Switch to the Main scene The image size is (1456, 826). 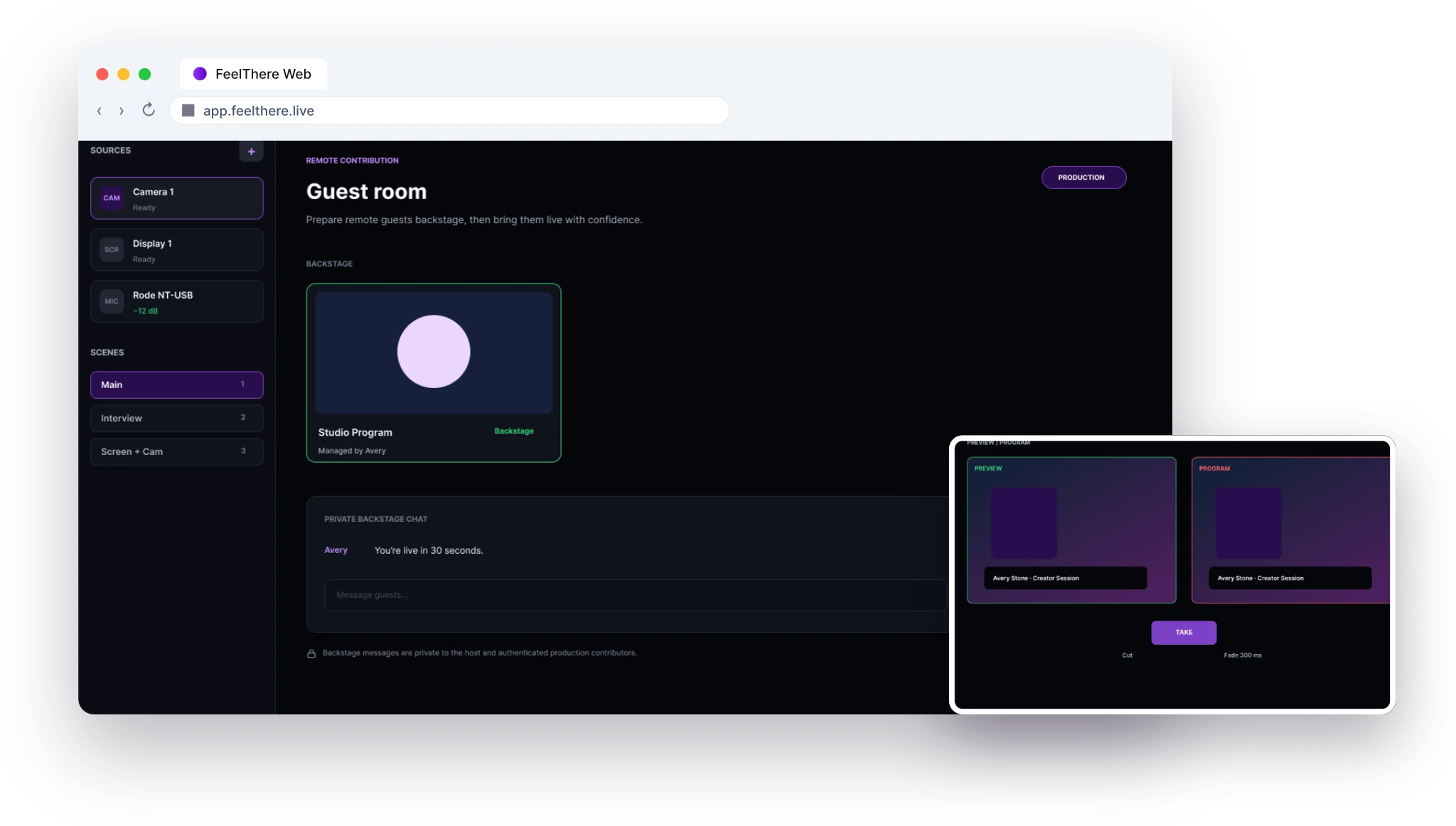(177, 385)
